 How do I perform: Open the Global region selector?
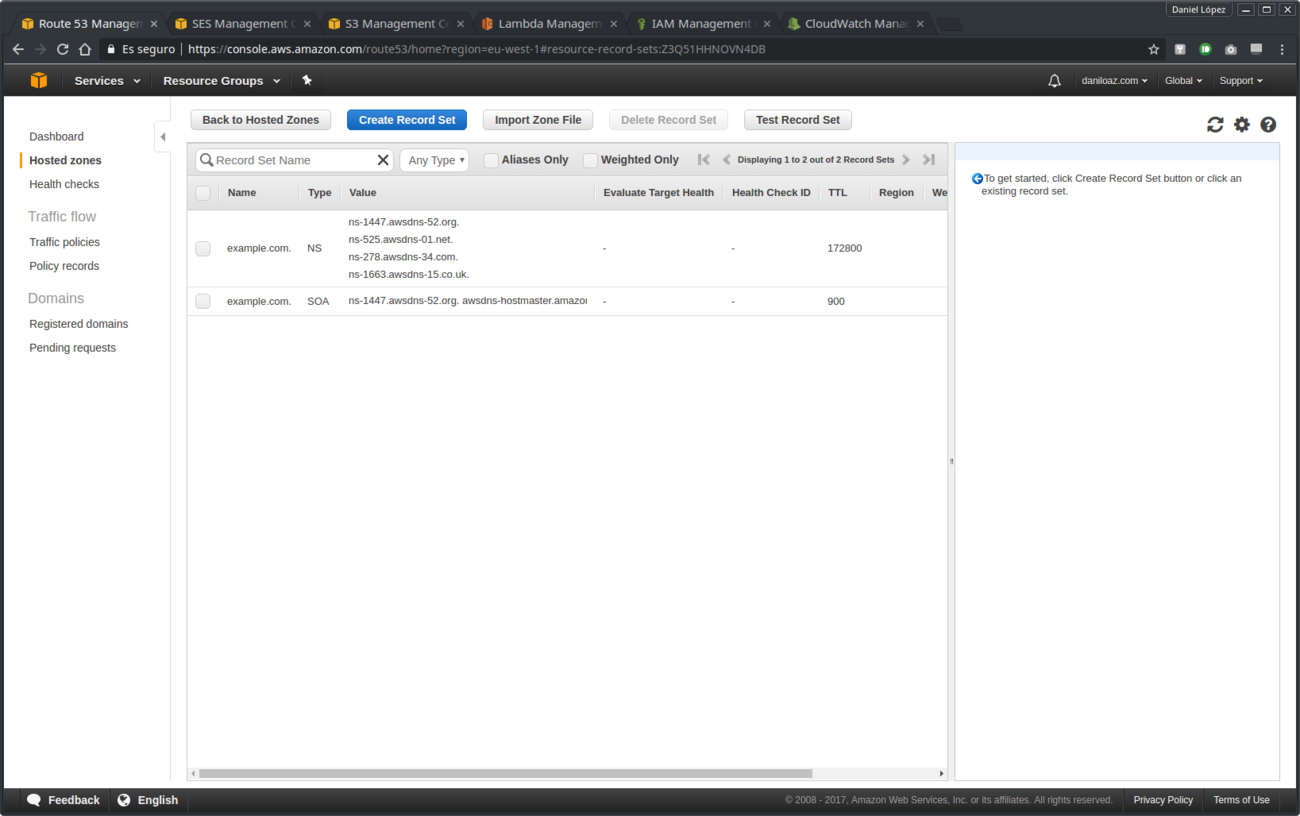(1183, 80)
